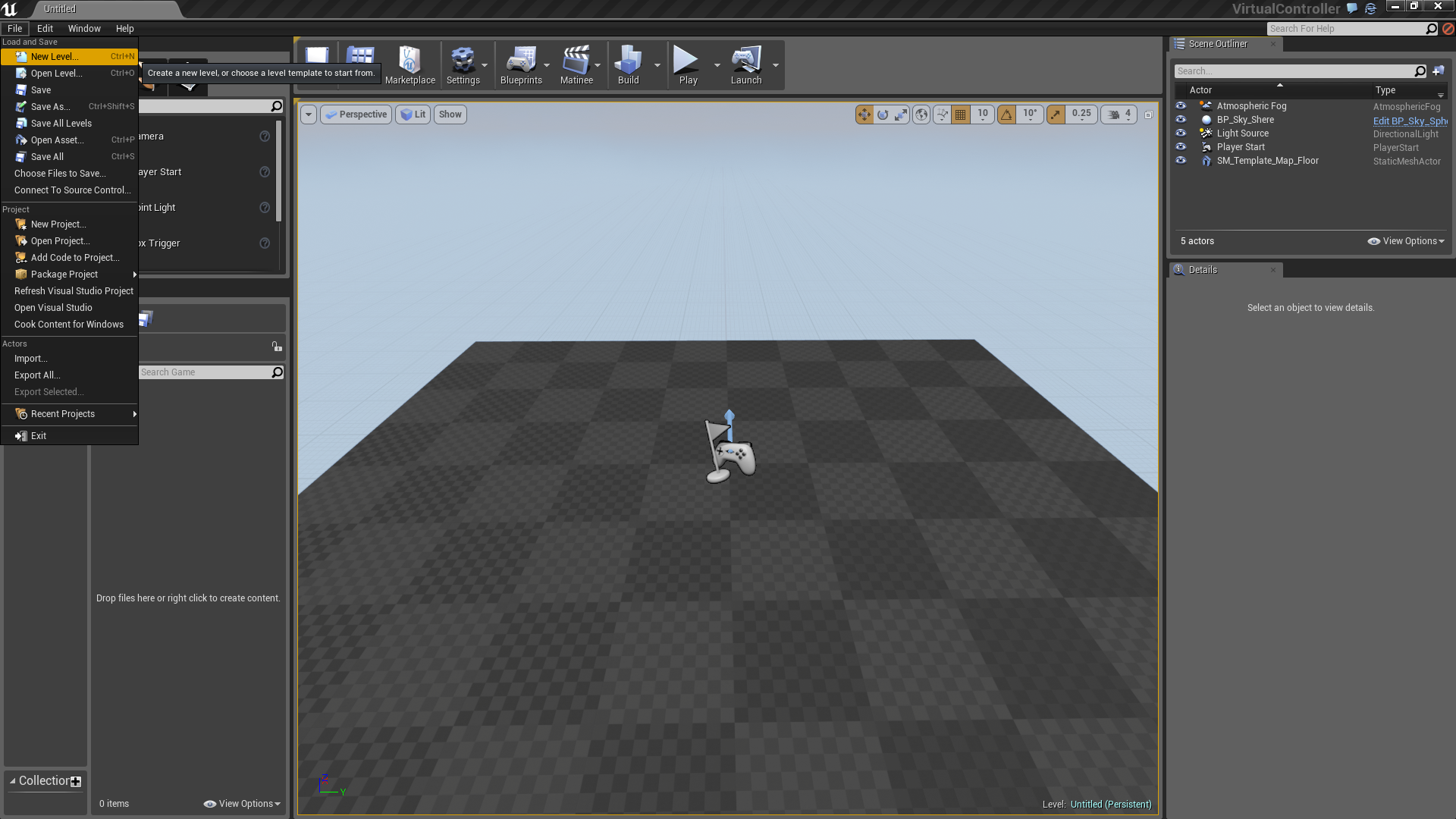Click the Edit BP_Sky_Sphere link

[1410, 121]
